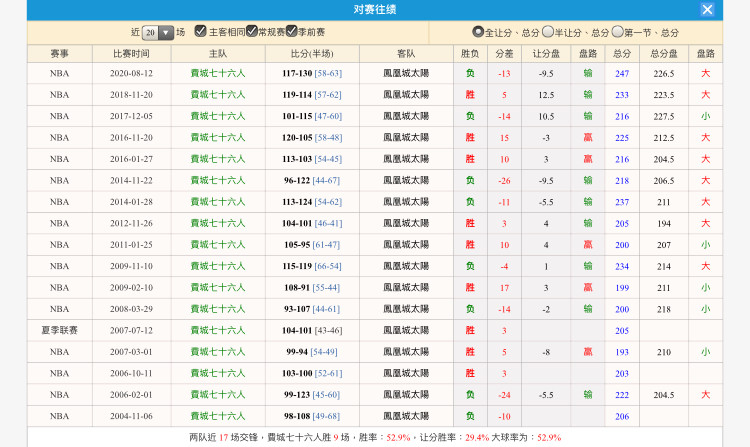Click half-time score [58-63]
750x447 pixels.
(x=328, y=74)
